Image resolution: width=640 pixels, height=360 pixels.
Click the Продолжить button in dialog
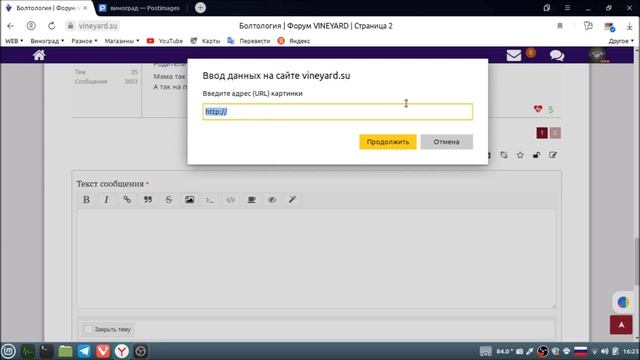click(388, 142)
